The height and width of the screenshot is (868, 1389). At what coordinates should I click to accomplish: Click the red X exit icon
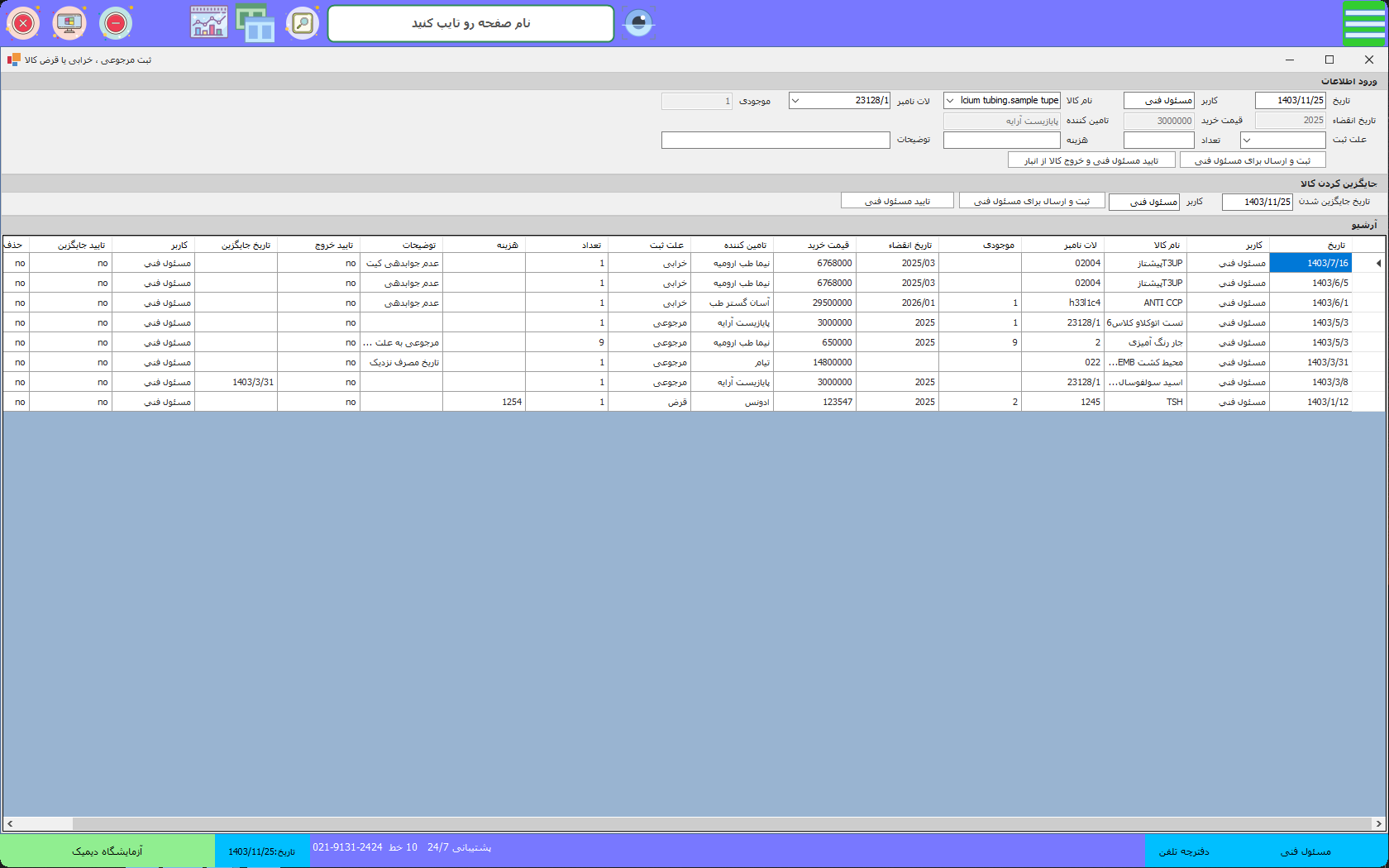pyautogui.click(x=23, y=23)
